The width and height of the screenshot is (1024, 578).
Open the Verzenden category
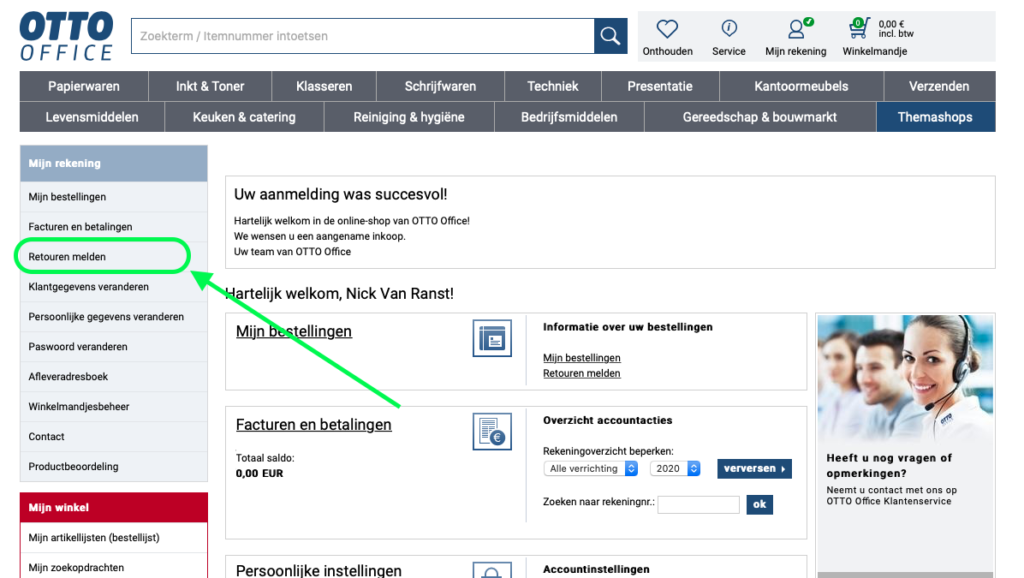point(939,86)
